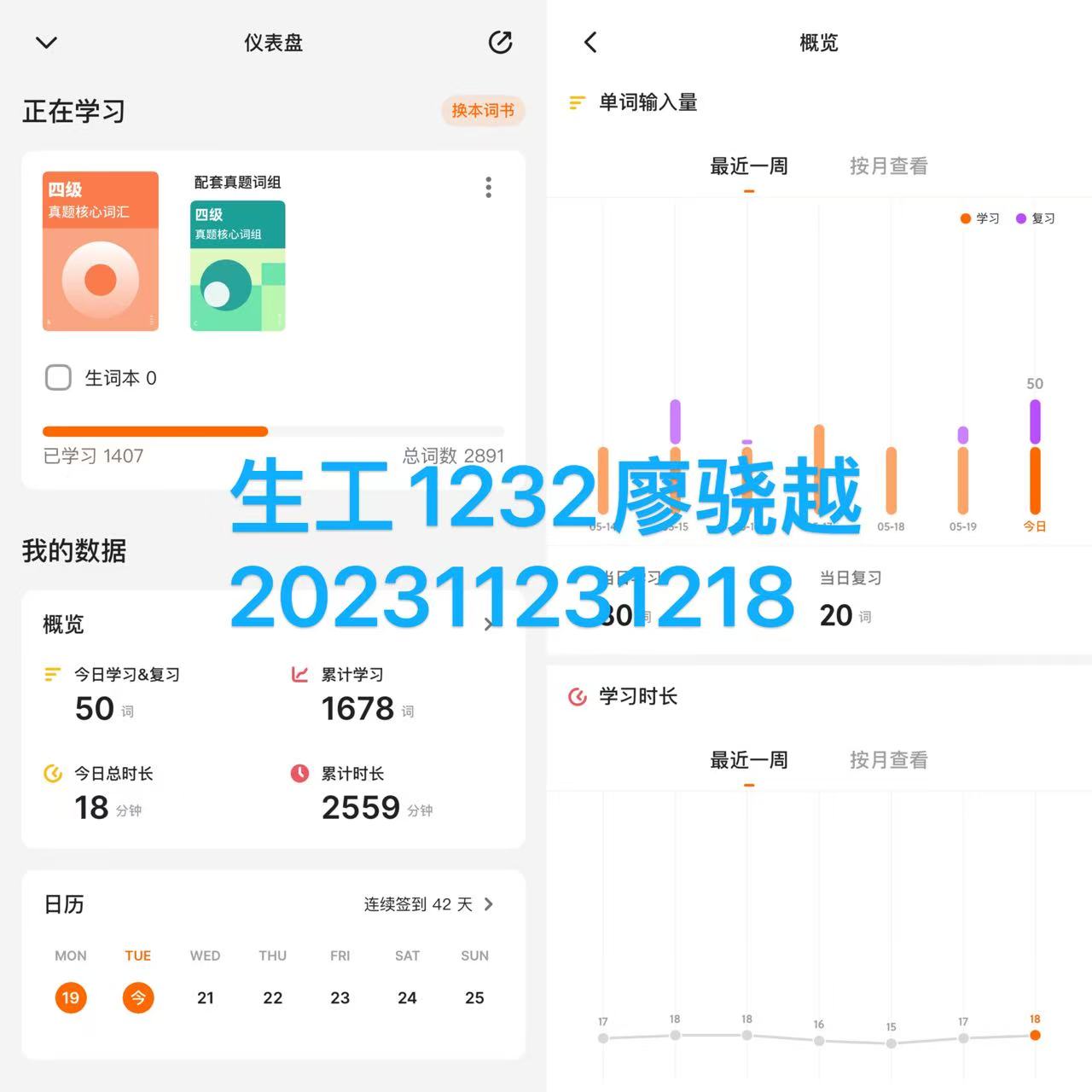This screenshot has width=1092, height=1092.
Task: Click the 换本词书 button
Action: pos(483,111)
